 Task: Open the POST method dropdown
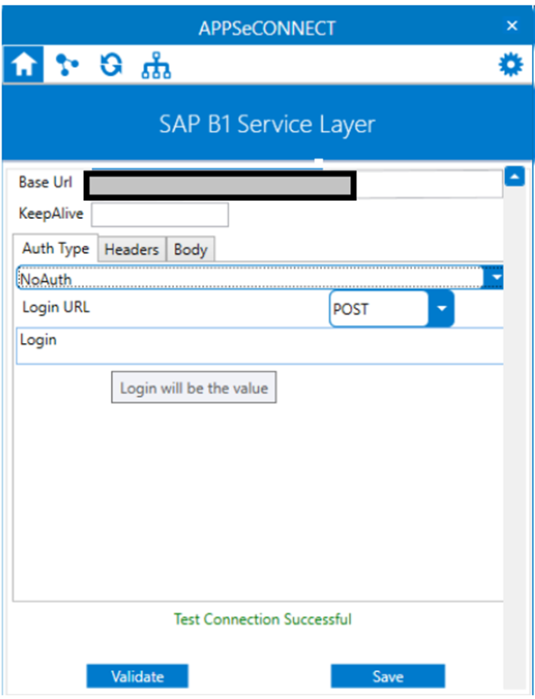point(391,308)
